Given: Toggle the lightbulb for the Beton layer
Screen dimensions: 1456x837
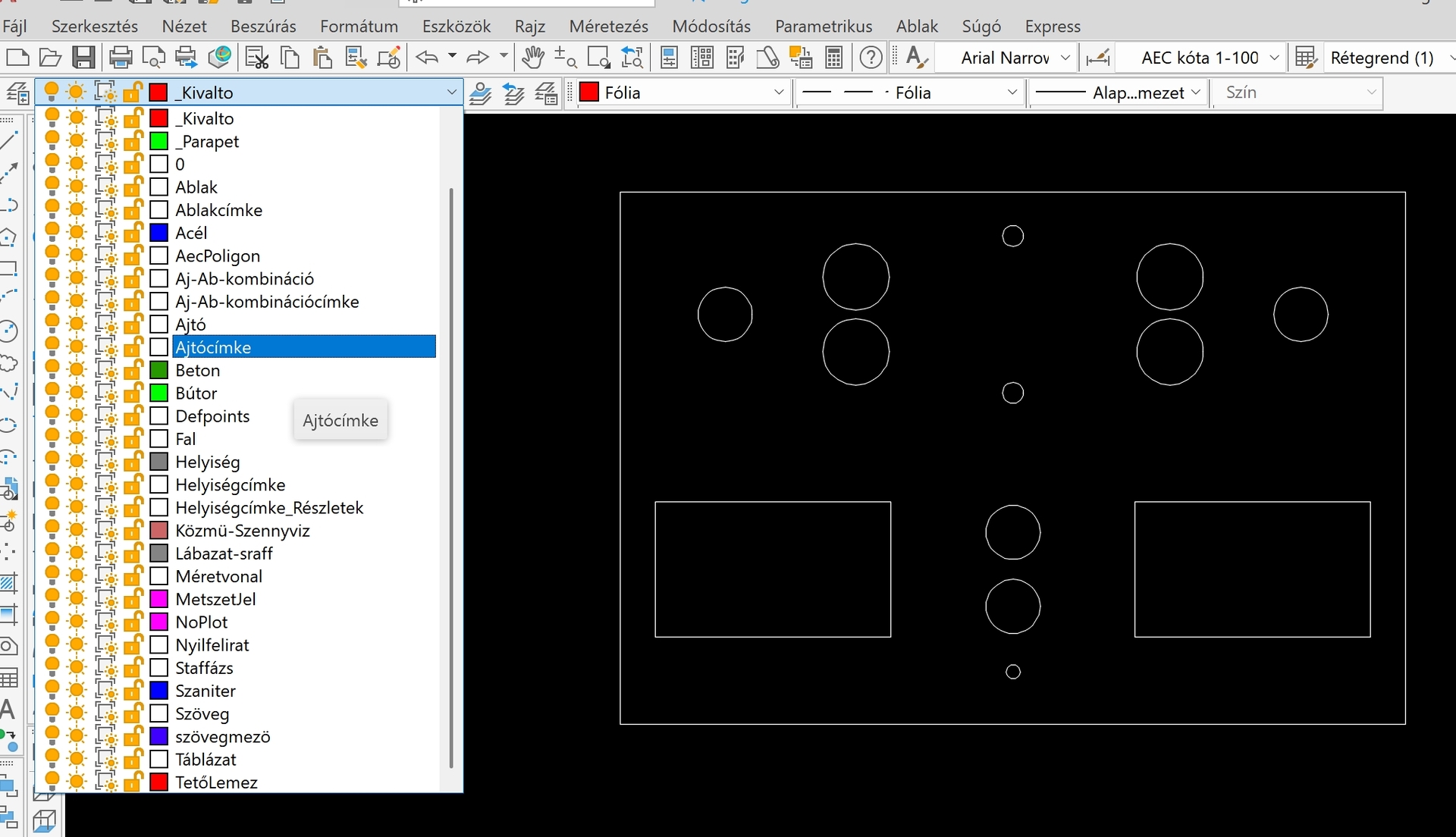Looking at the screenshot, I should [x=52, y=370].
